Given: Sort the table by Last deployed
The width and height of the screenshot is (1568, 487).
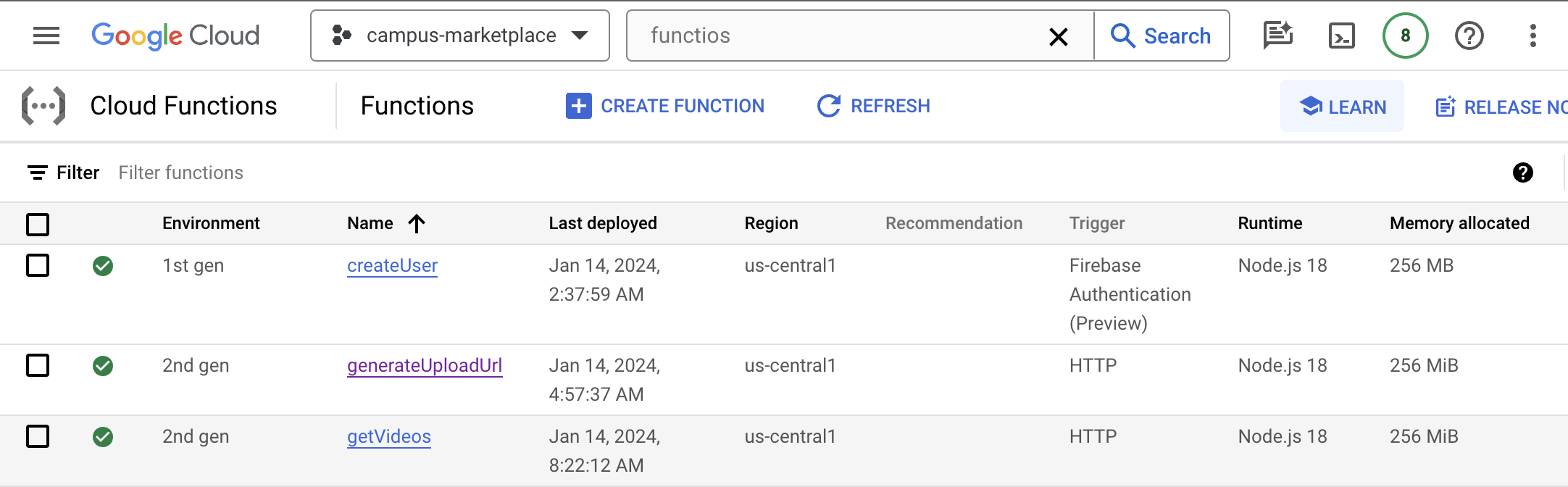Looking at the screenshot, I should coord(602,223).
